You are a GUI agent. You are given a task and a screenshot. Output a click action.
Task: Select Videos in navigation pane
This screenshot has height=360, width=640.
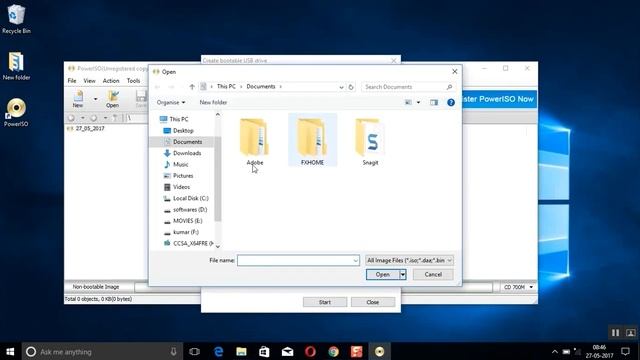click(x=181, y=187)
